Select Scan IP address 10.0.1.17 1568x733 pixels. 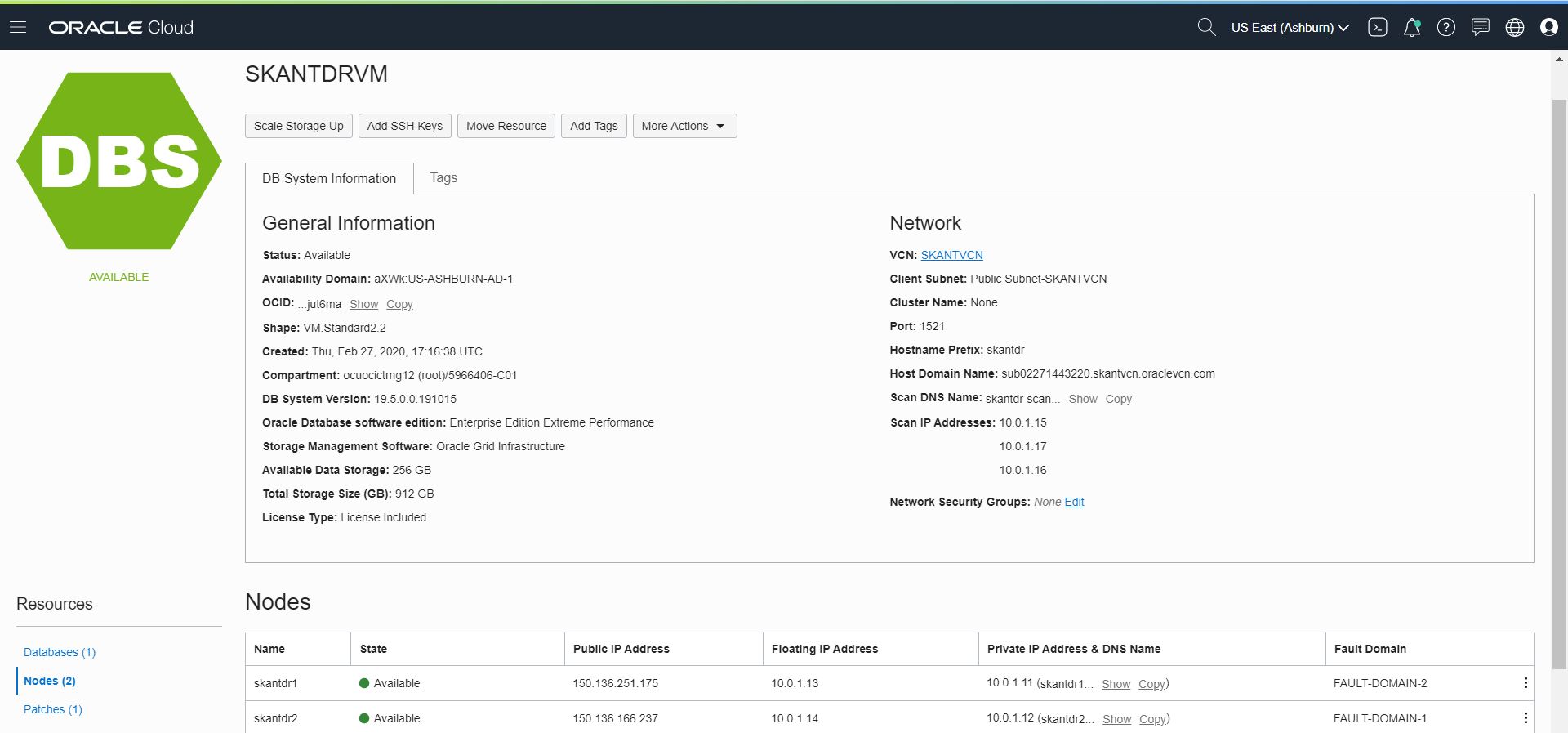[1022, 446]
